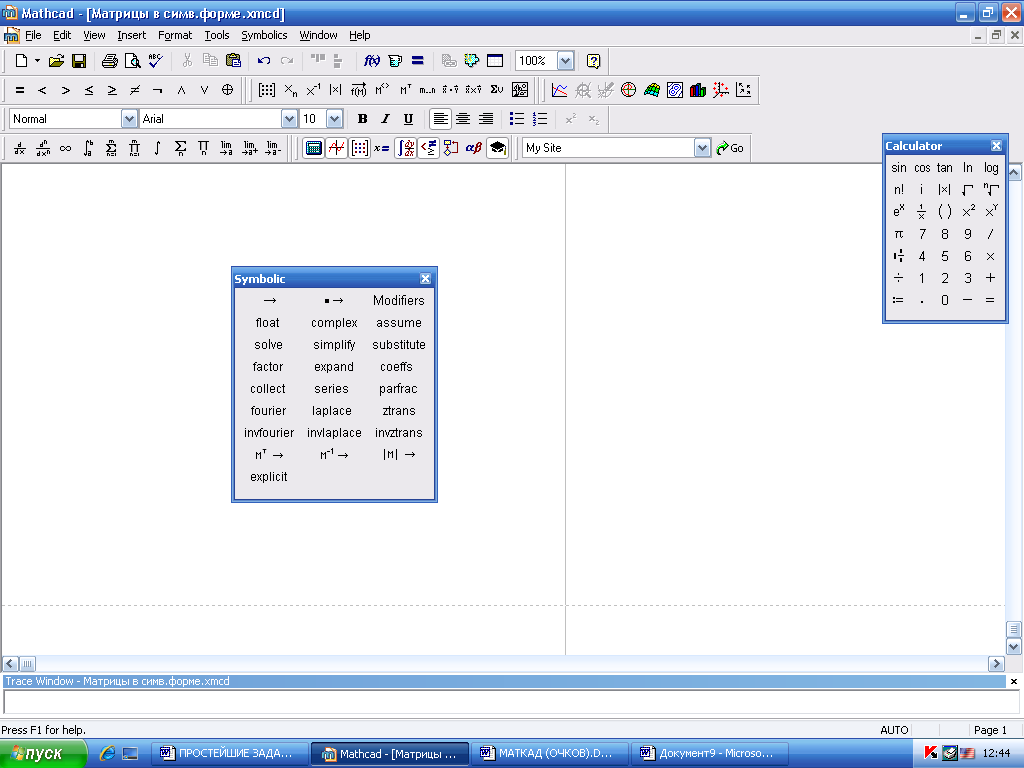Click the laplace keyword in Symbolic palette
The image size is (1024, 768).
pyautogui.click(x=332, y=411)
